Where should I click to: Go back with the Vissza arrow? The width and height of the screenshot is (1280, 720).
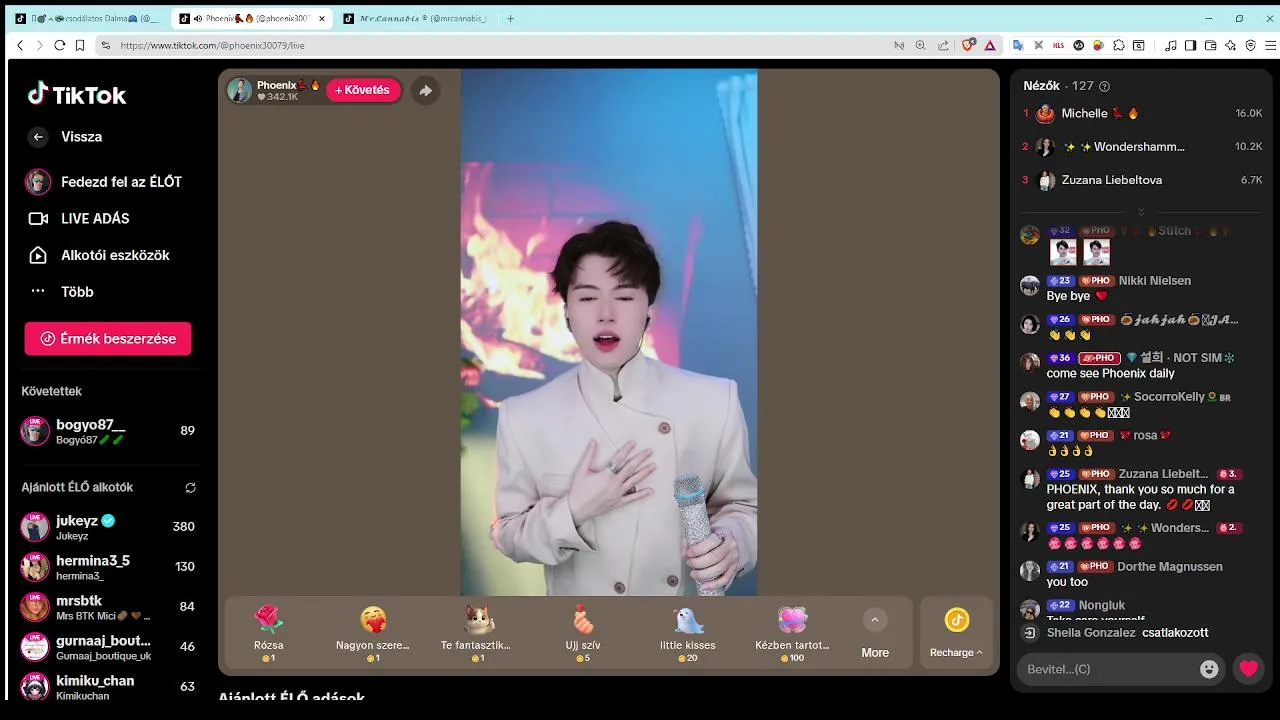[38, 137]
